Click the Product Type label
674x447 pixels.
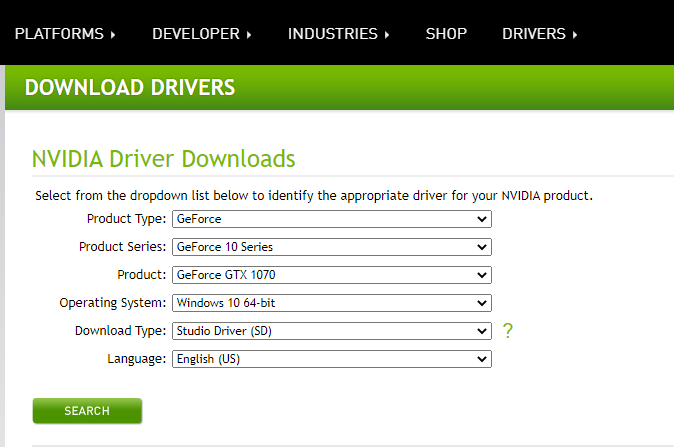pyautogui.click(x=126, y=219)
